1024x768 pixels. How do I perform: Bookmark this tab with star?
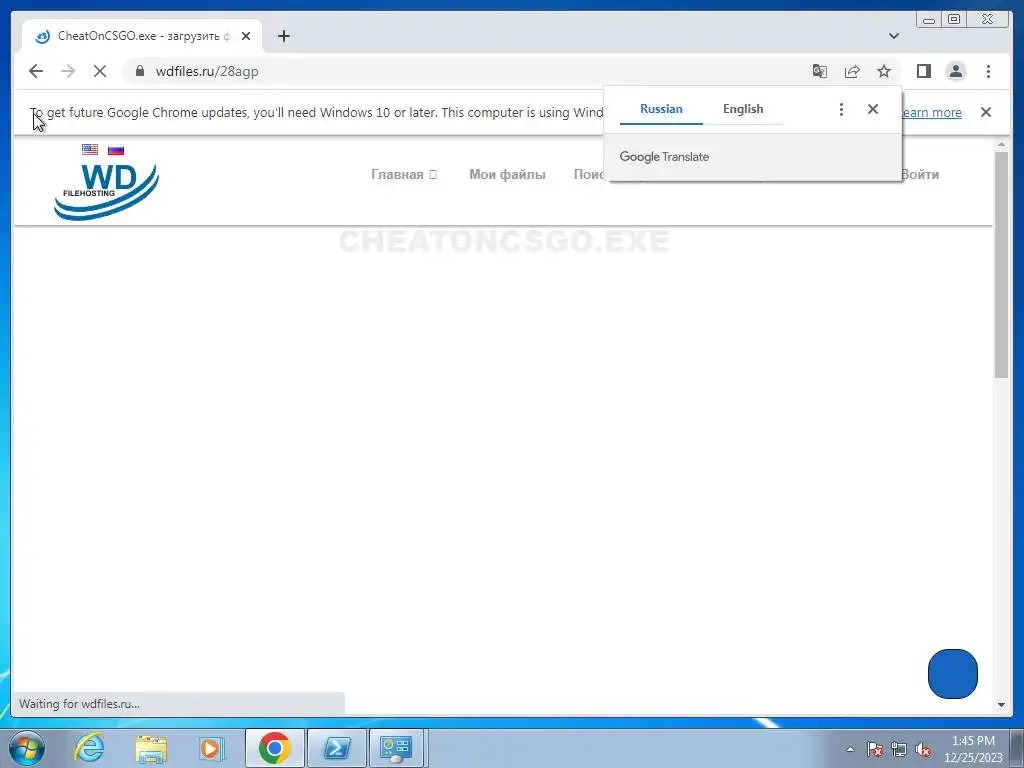click(x=884, y=71)
